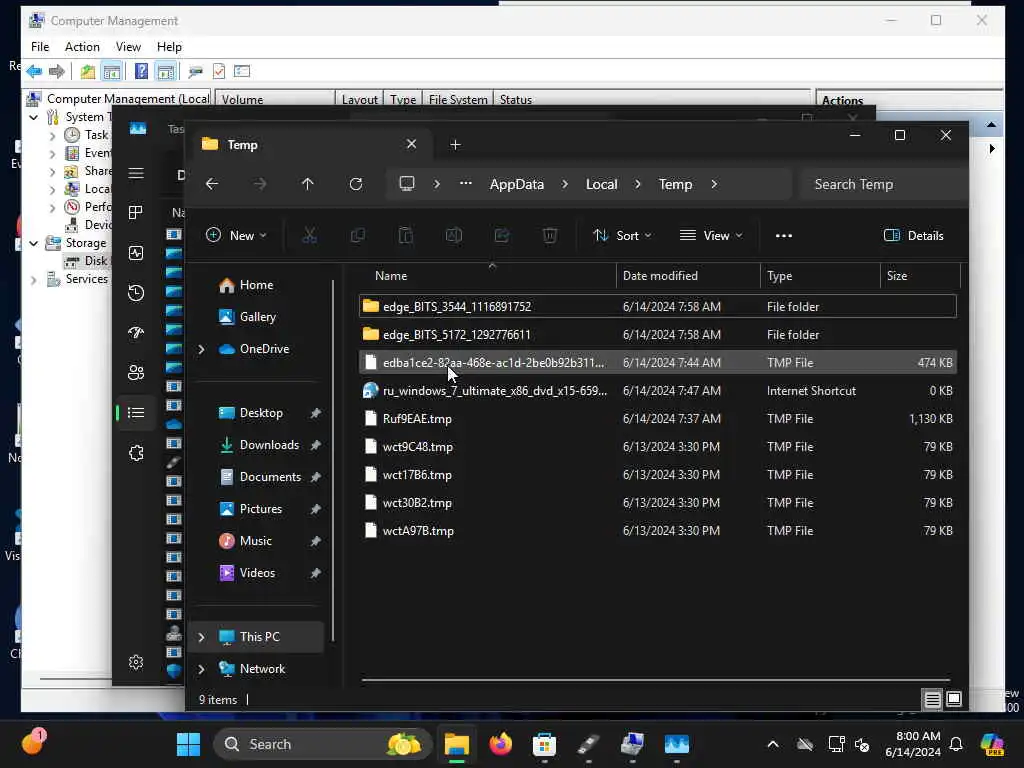The width and height of the screenshot is (1024, 768).
Task: Add a new Explorer tab with plus
Action: 455,144
